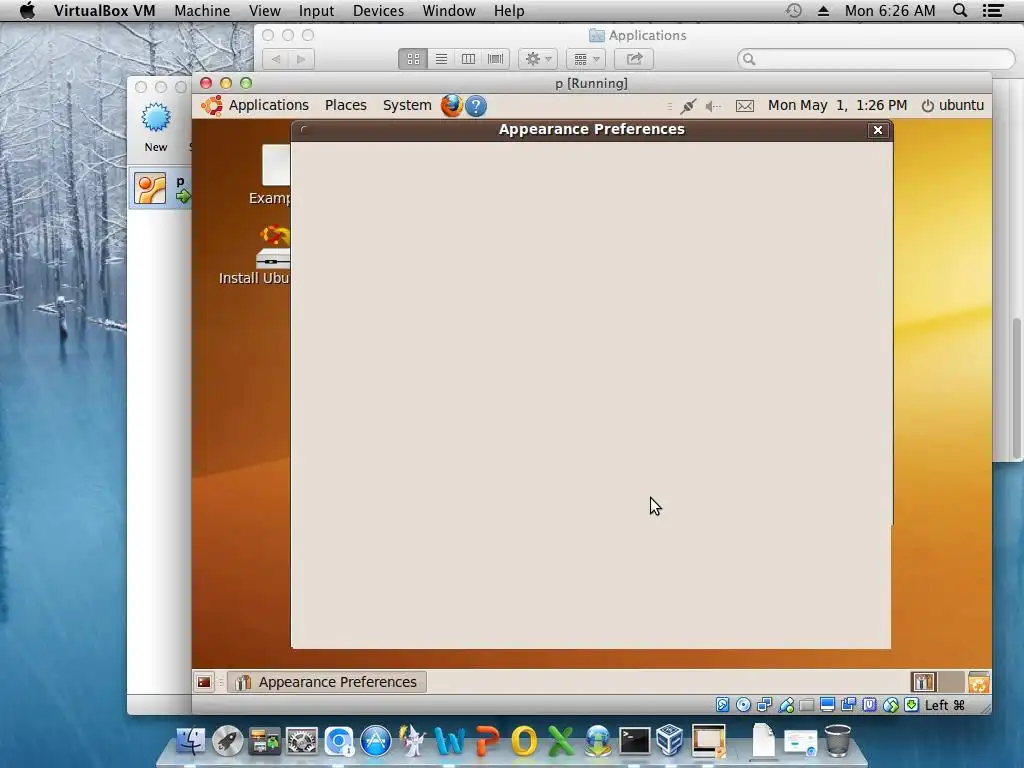Open the Window menu in macOS menu bar

(449, 11)
